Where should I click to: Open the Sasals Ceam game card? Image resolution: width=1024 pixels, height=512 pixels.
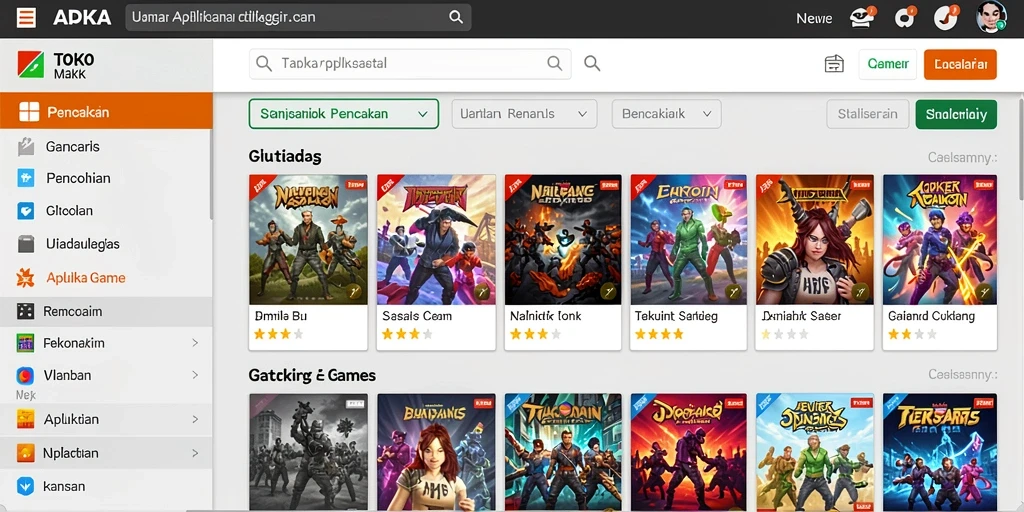(436, 262)
